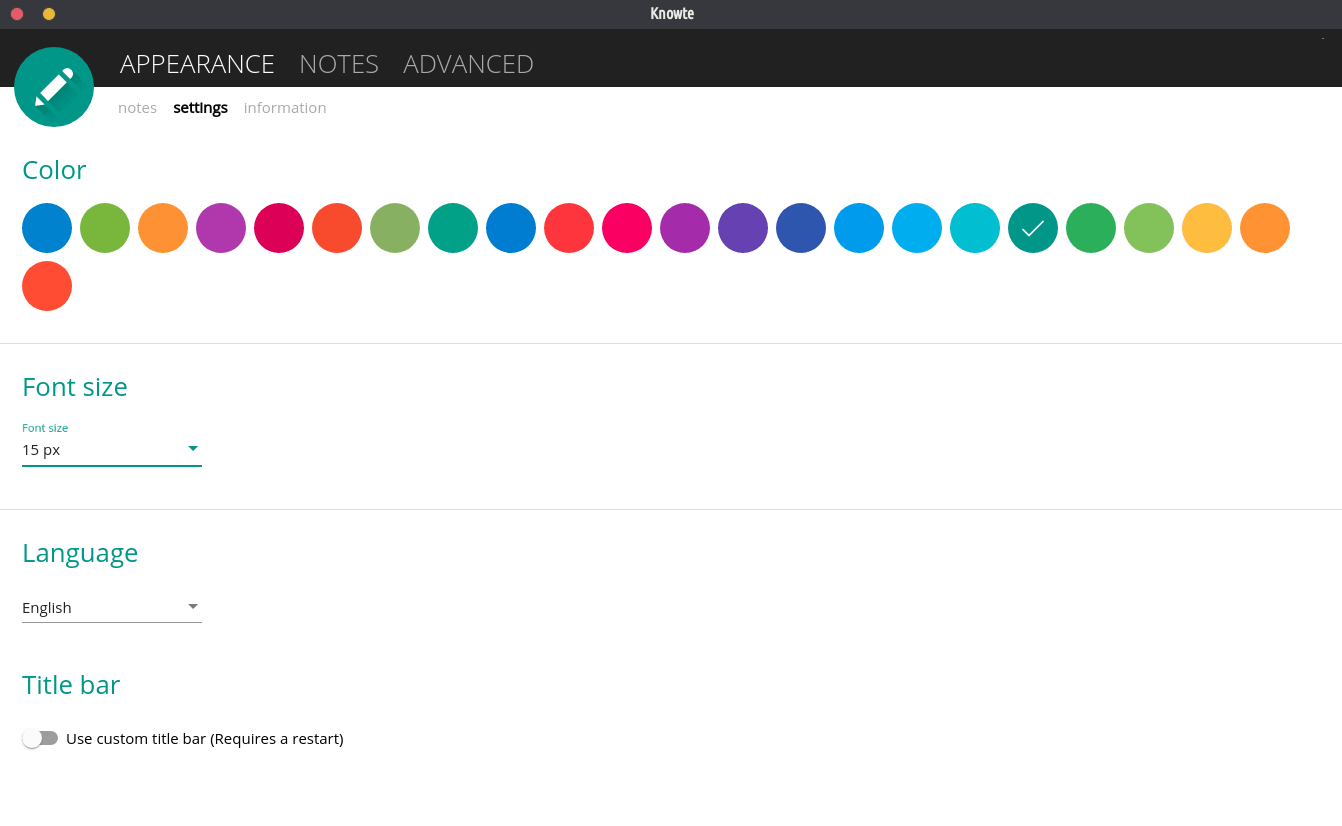Open the ADVANCED tab

468,64
